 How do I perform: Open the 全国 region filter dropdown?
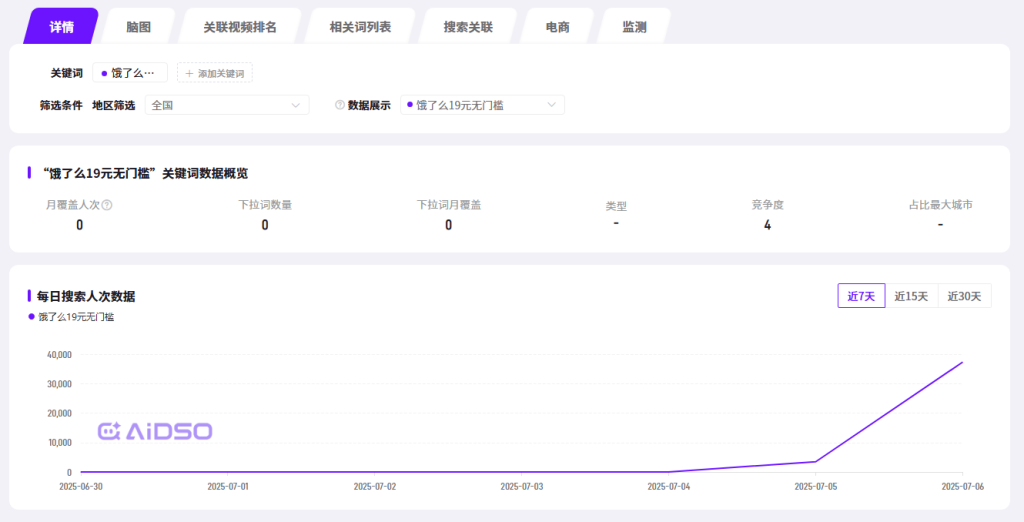(x=227, y=105)
